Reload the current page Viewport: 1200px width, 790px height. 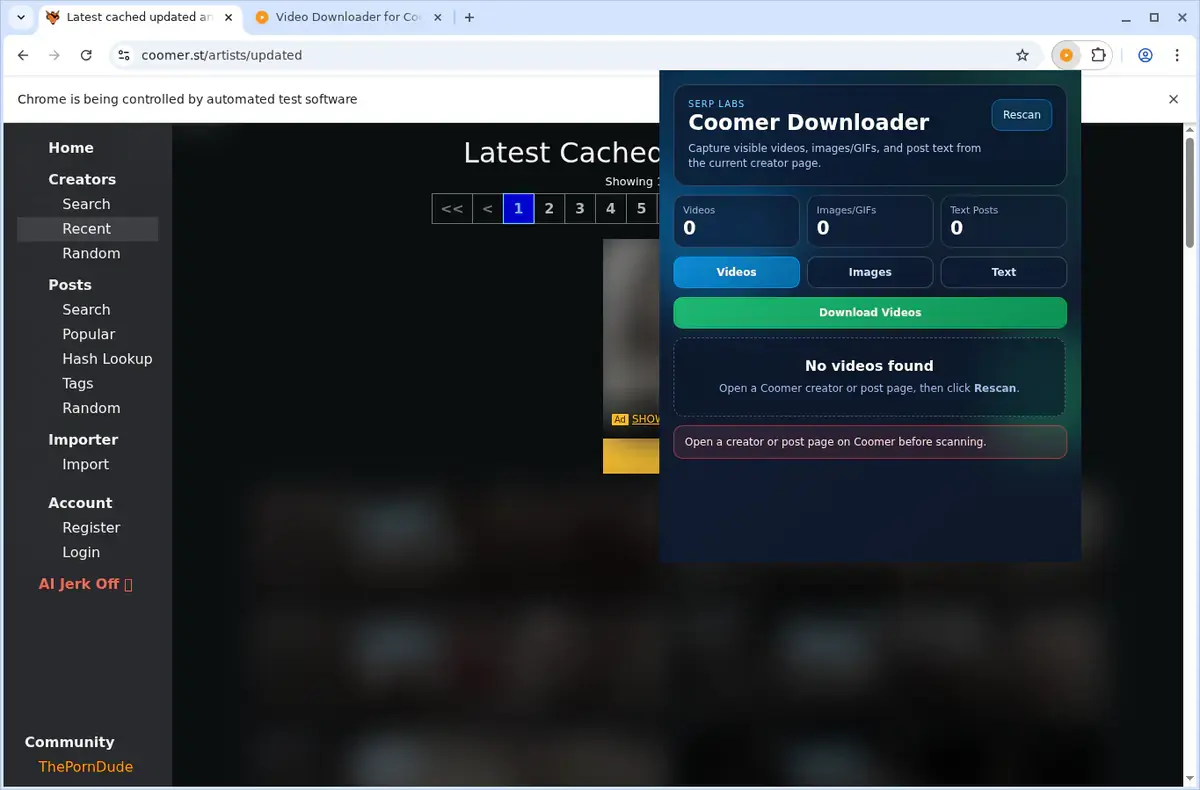click(86, 56)
